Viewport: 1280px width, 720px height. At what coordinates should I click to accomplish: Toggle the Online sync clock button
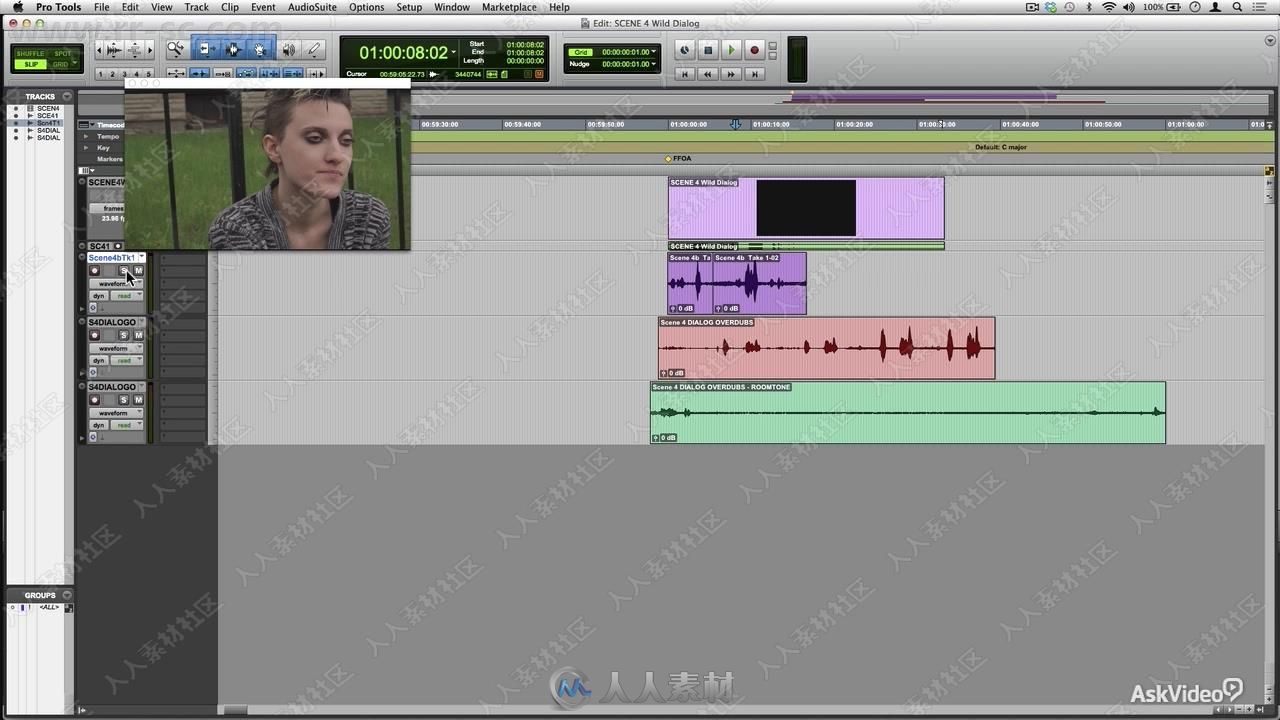pos(684,50)
